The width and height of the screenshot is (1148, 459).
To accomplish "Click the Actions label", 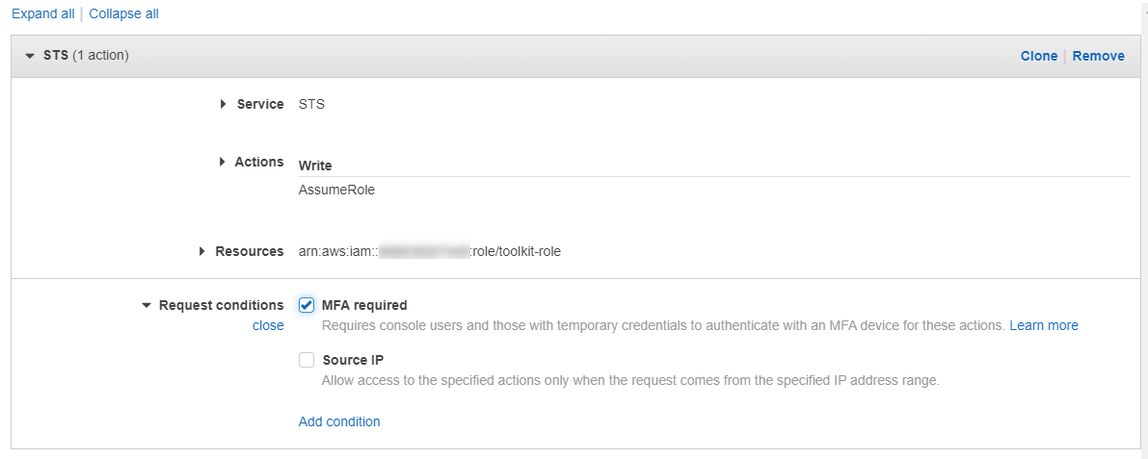I will tap(259, 162).
